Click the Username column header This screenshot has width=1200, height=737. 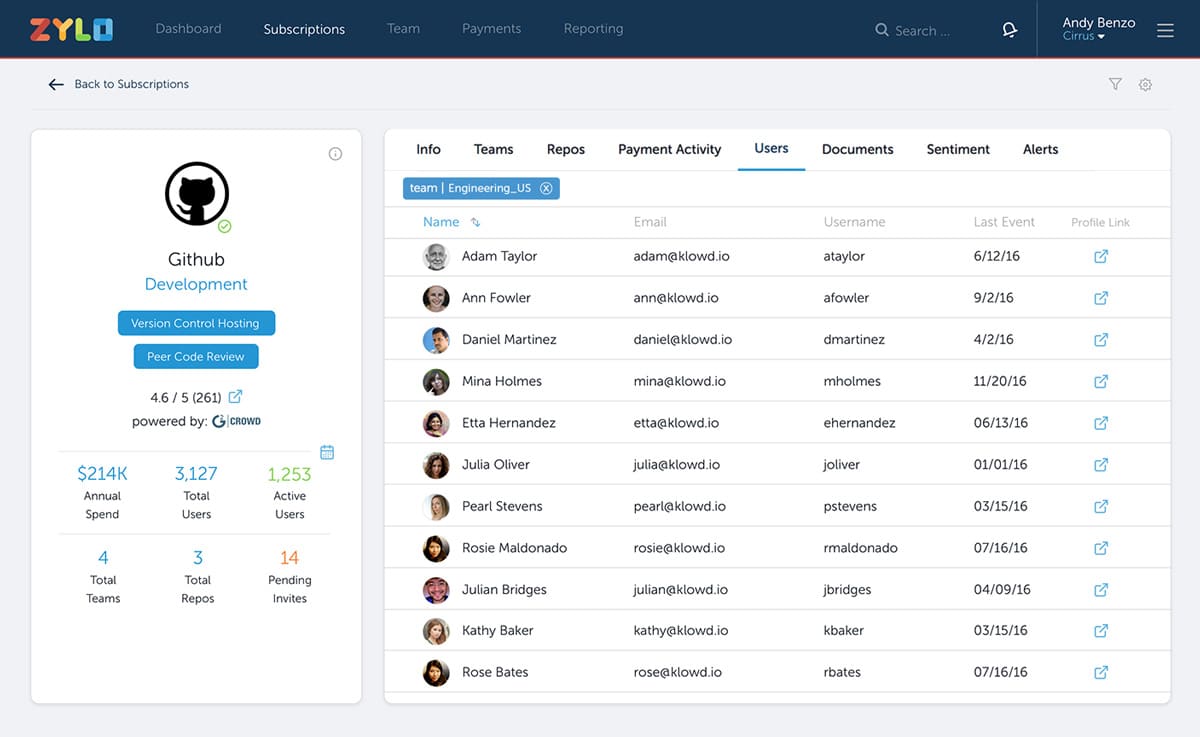point(854,222)
